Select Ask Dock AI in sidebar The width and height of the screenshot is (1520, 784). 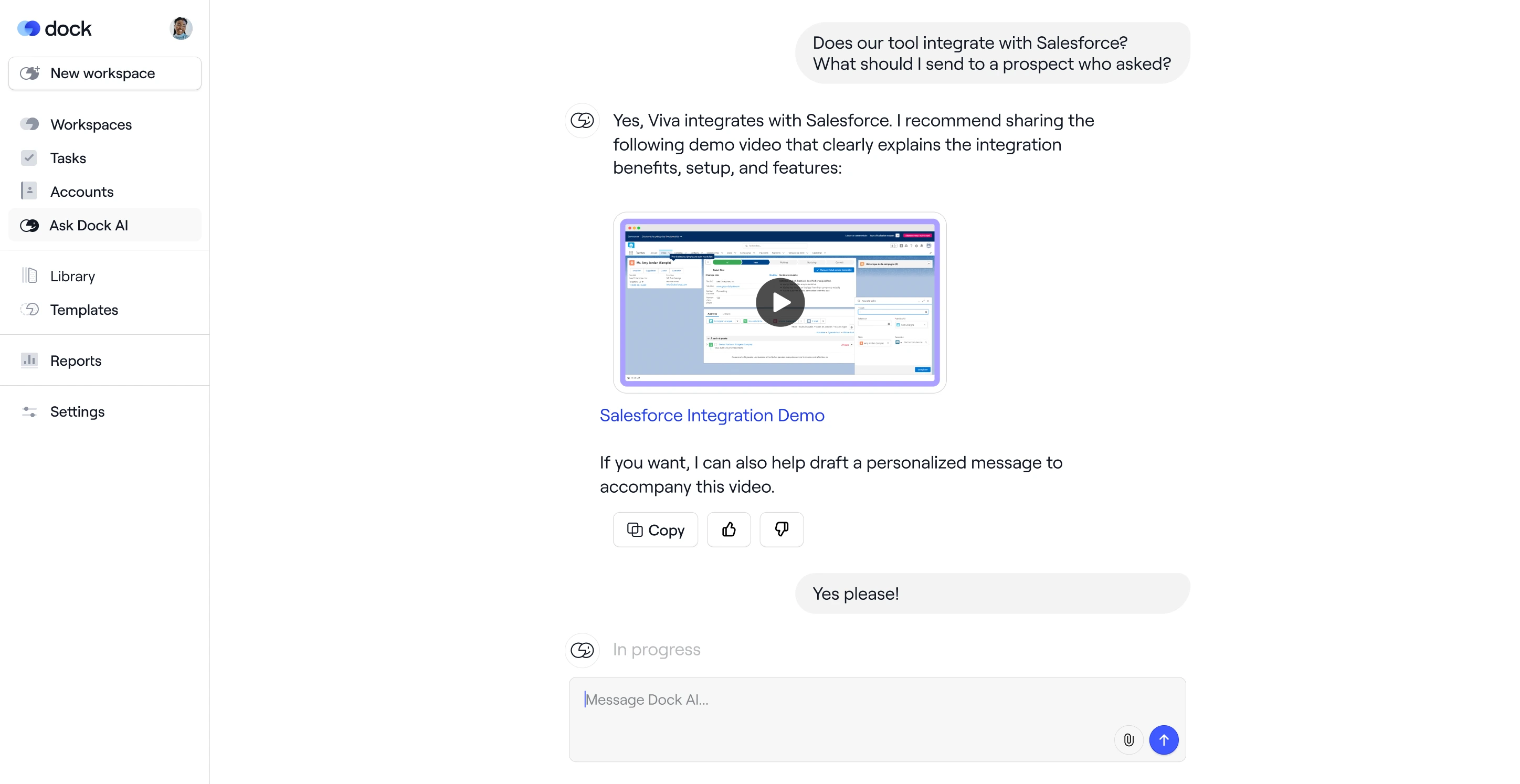[89, 225]
